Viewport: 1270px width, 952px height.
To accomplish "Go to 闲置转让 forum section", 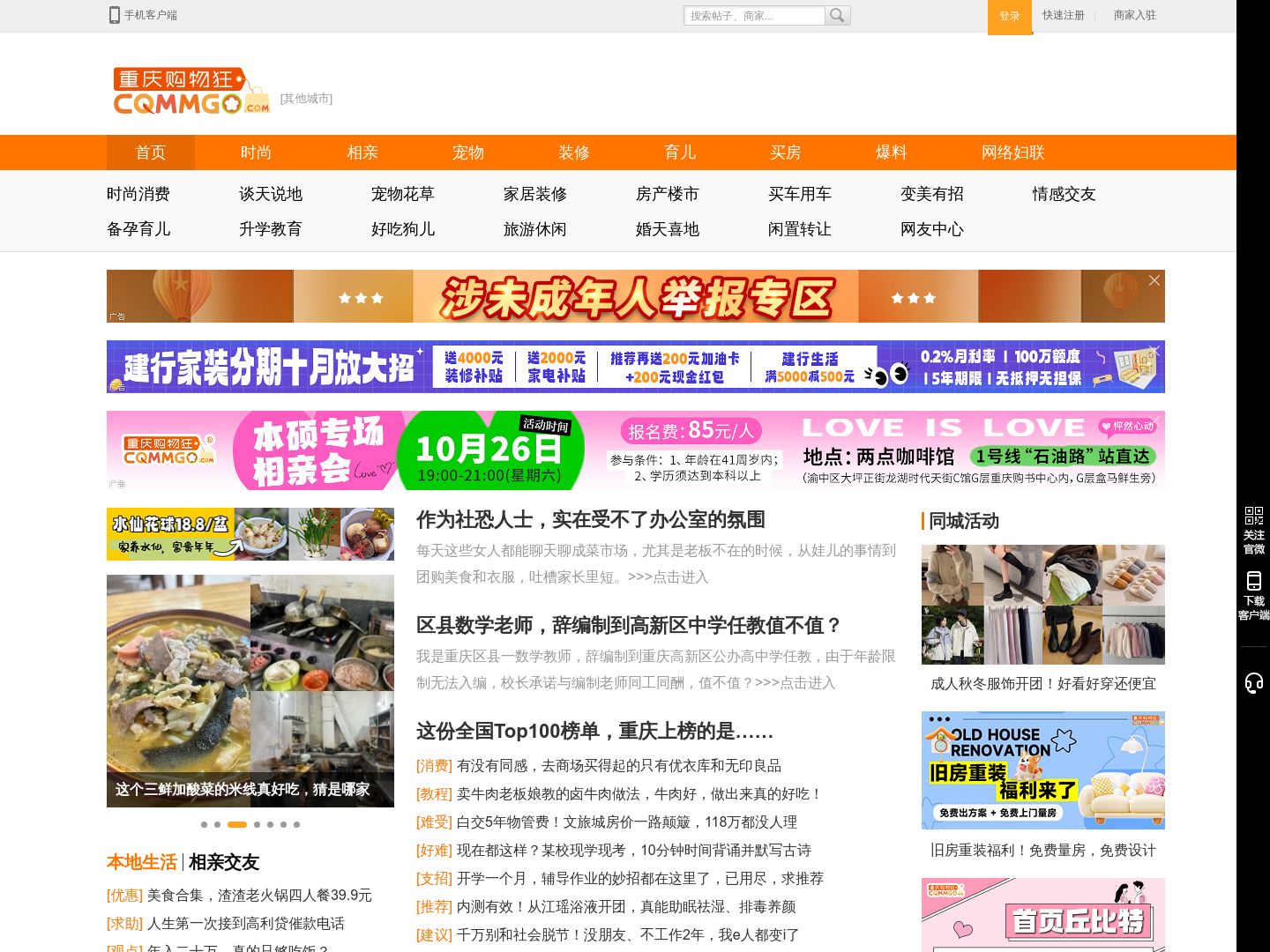I will pos(800,229).
